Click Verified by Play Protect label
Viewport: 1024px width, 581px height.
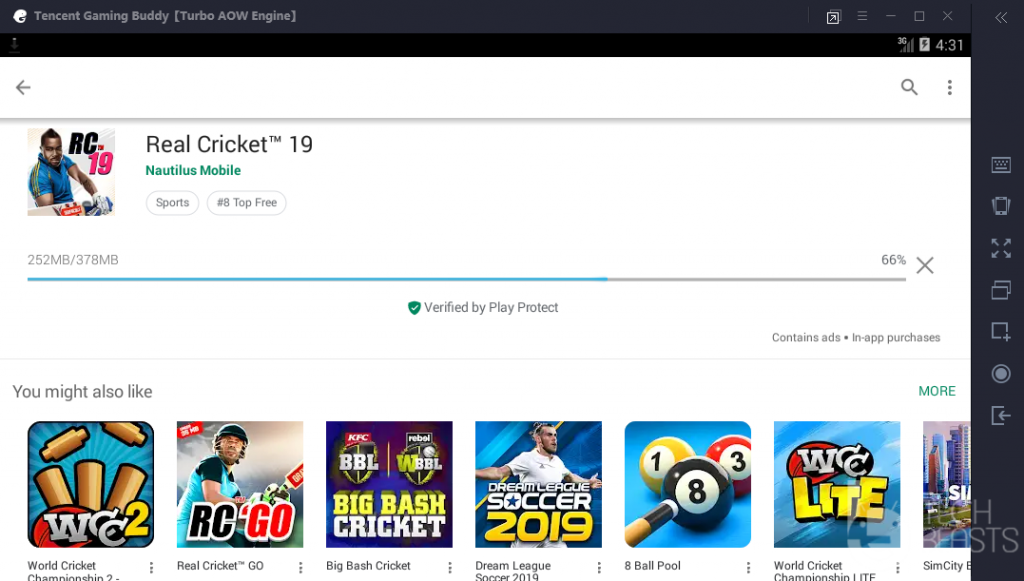point(491,307)
